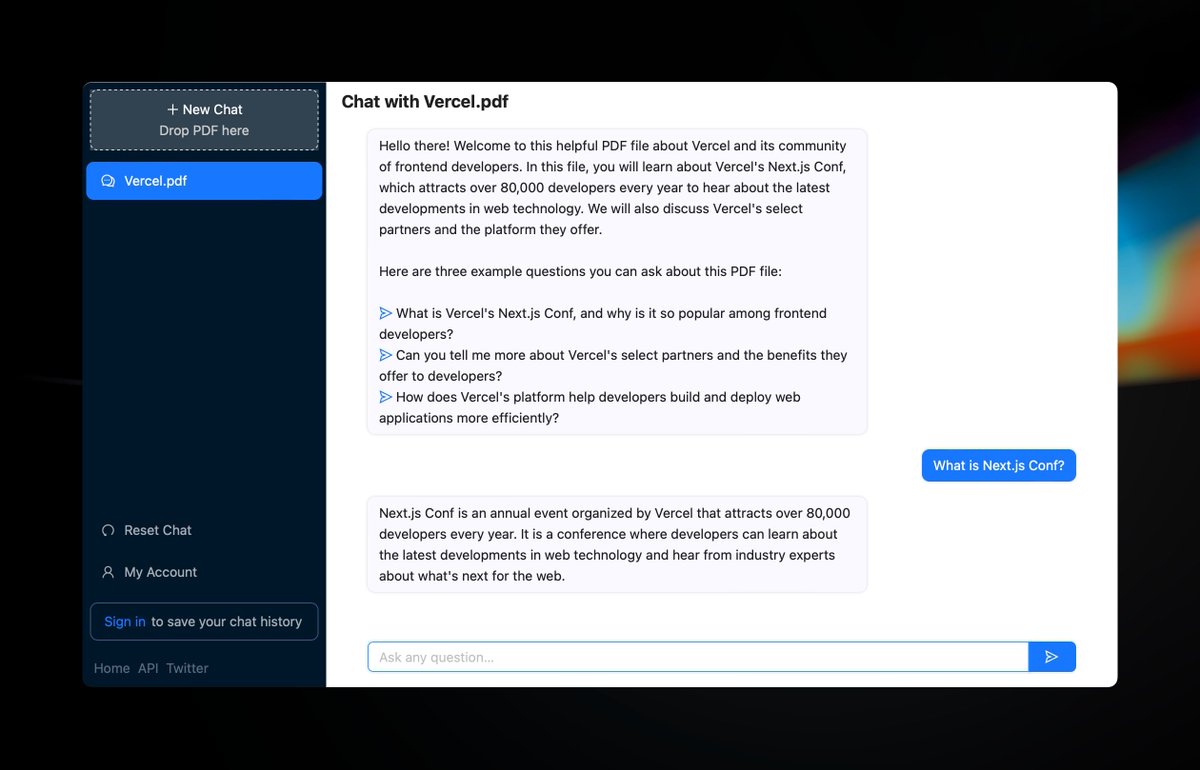Open My Account

[x=160, y=572]
